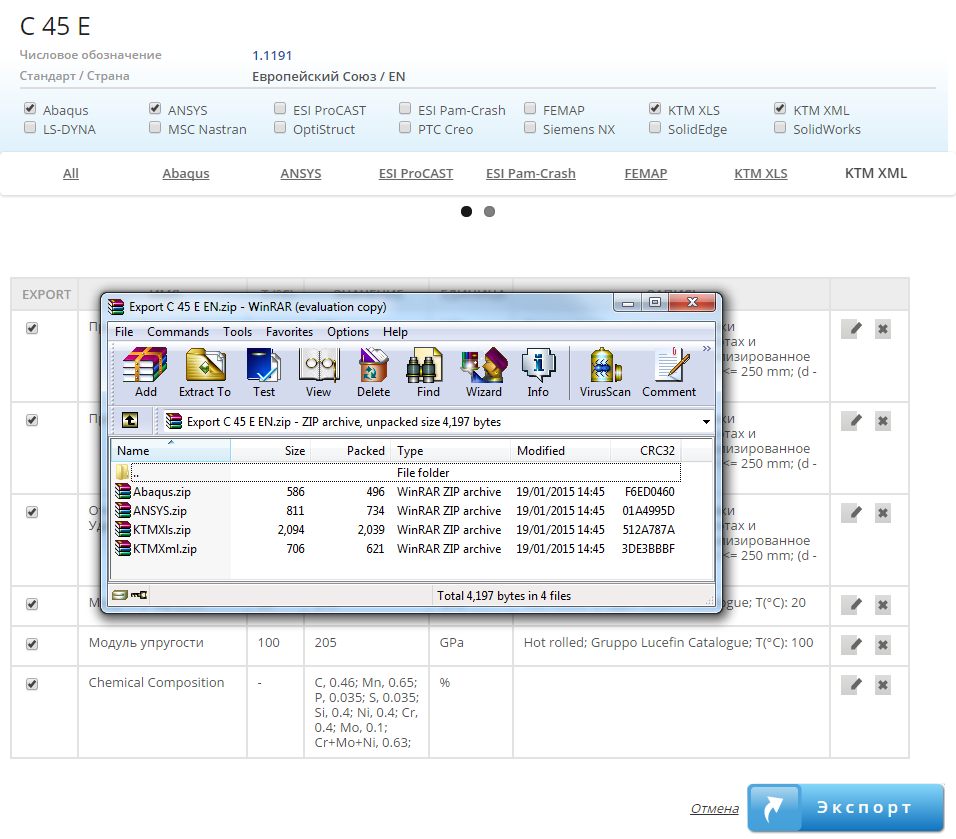The width and height of the screenshot is (956, 839).
Task: Enable ESI Pam-Crash export format
Action: pyautogui.click(x=405, y=109)
